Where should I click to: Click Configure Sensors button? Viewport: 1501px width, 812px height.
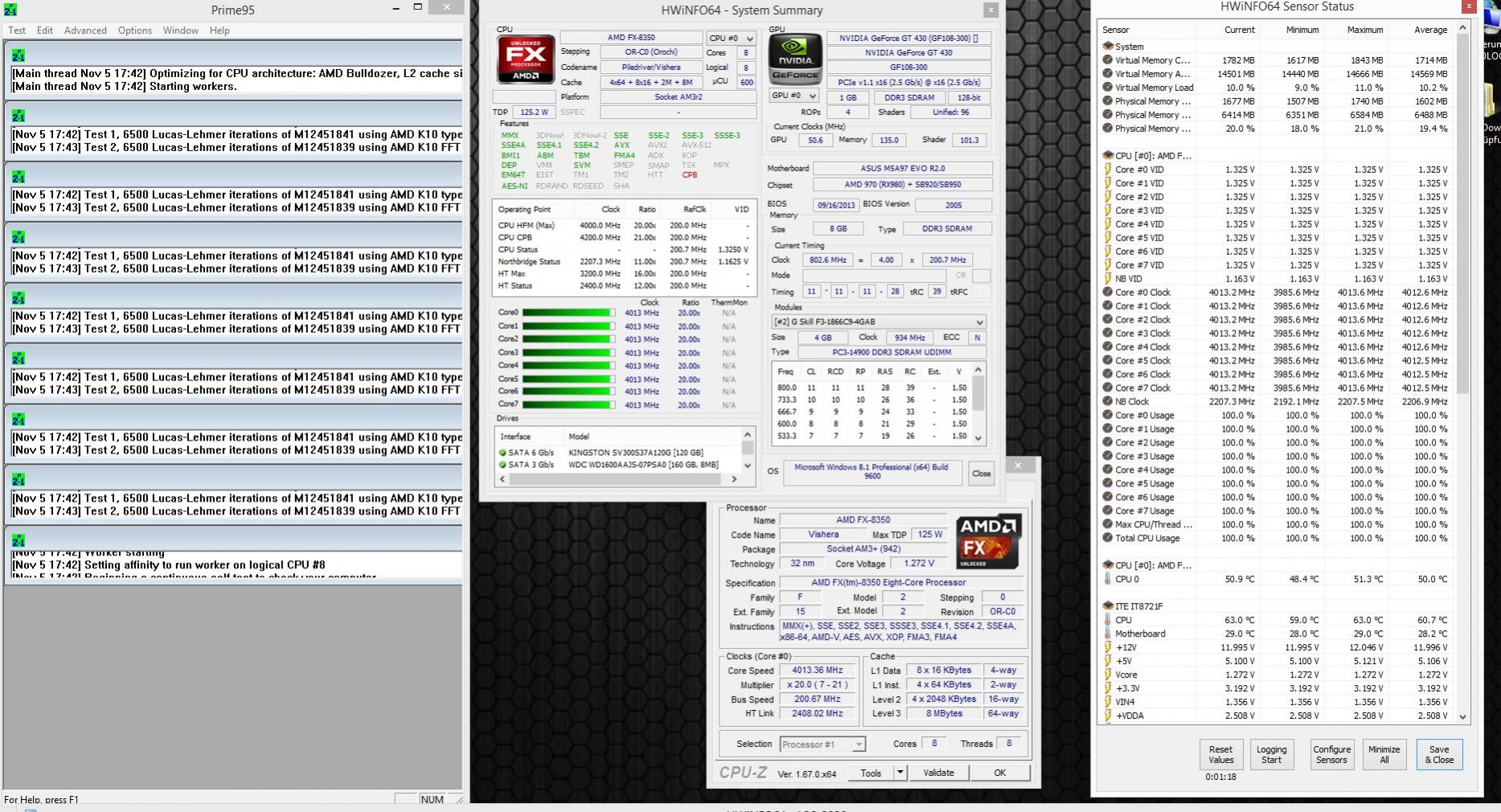(1331, 754)
